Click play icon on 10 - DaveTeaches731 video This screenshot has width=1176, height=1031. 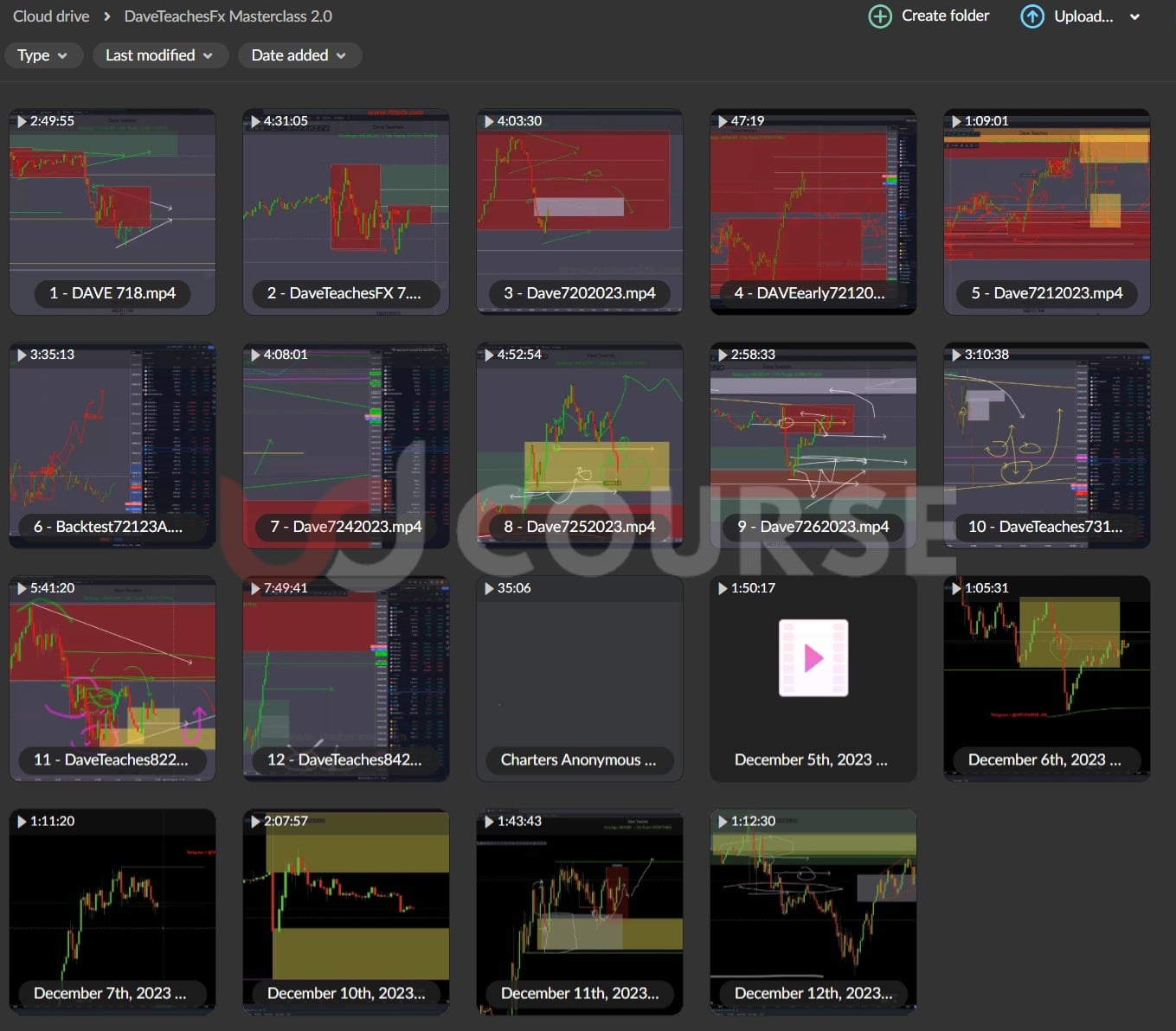956,355
